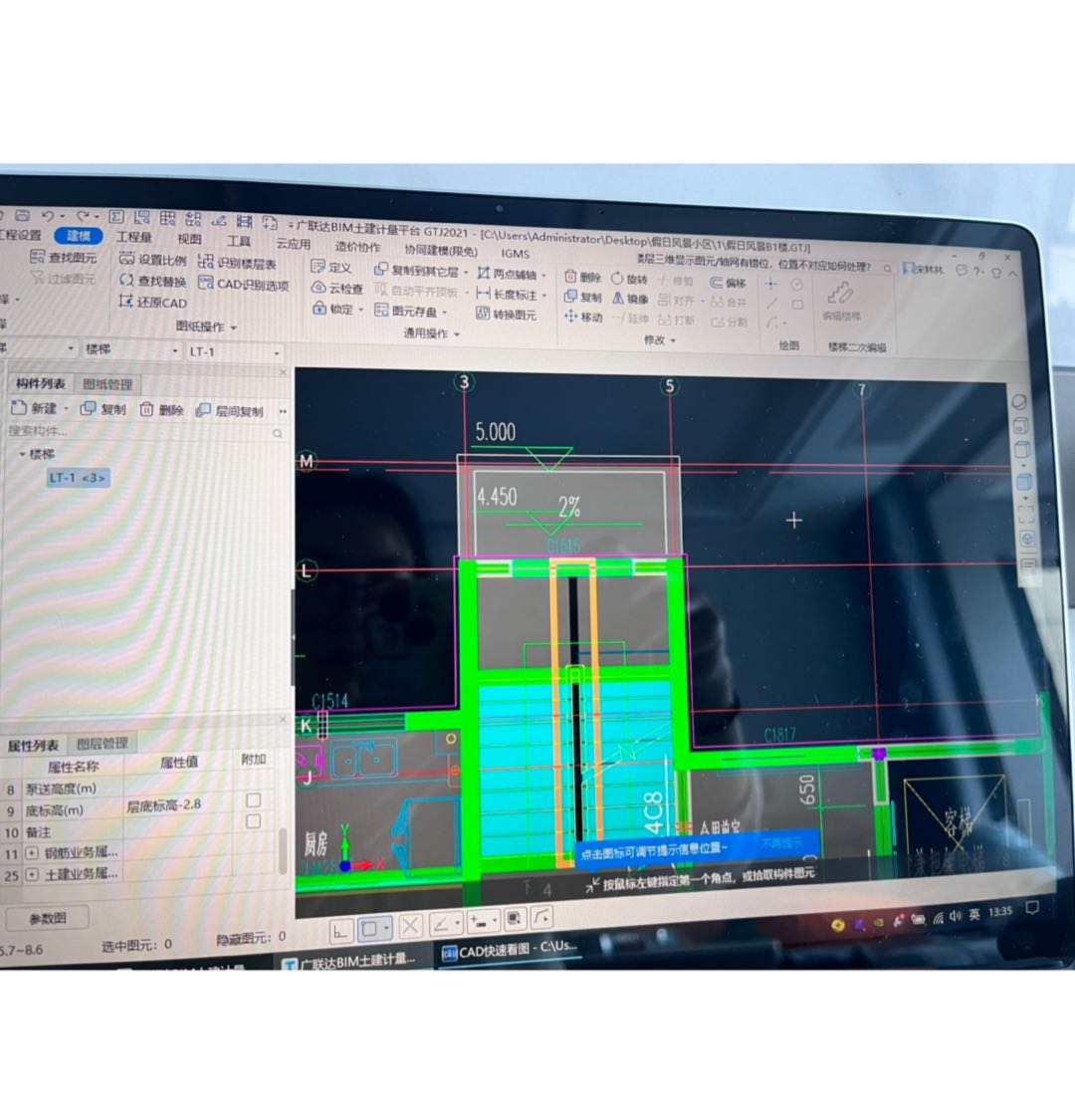Switch to the 建模 ribbon tab
1075x1120 pixels.
pos(79,236)
